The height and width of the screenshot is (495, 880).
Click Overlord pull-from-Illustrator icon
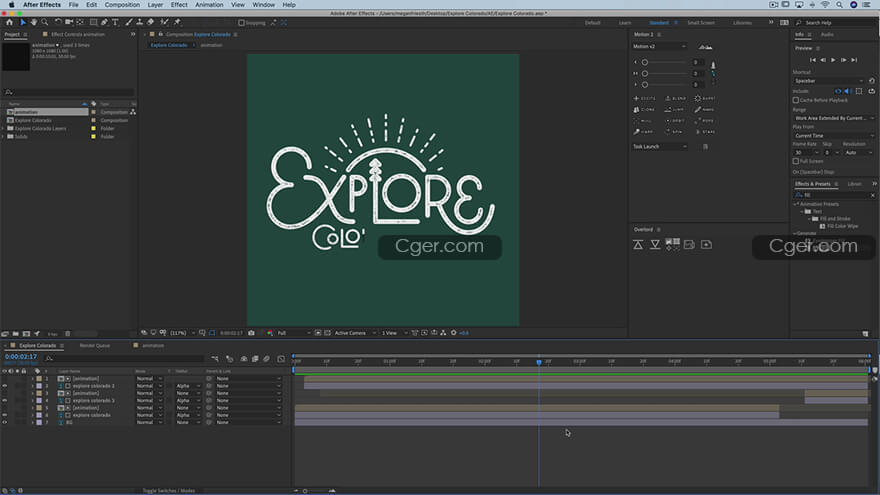pos(655,245)
